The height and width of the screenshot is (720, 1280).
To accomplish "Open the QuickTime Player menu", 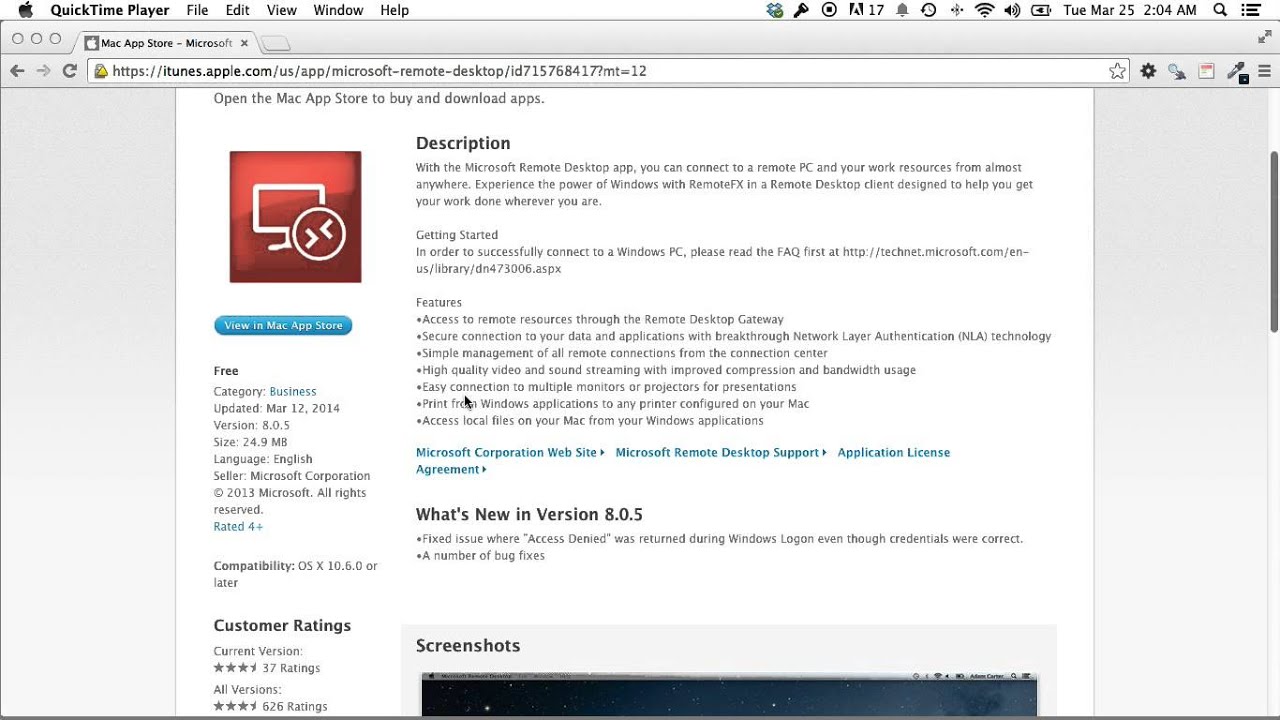I will click(110, 10).
